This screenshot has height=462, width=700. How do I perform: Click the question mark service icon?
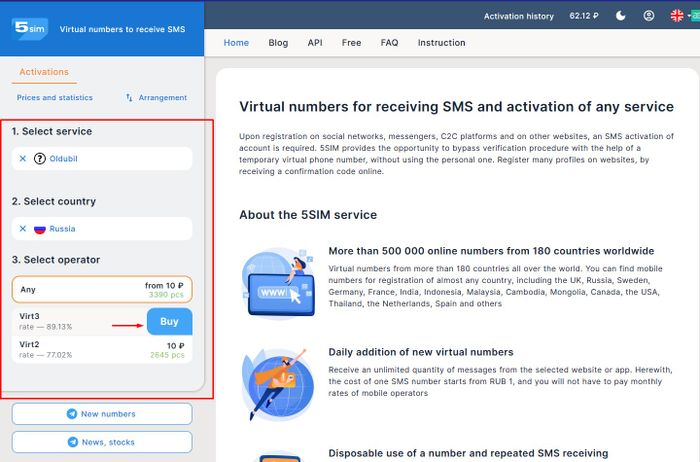[40, 158]
